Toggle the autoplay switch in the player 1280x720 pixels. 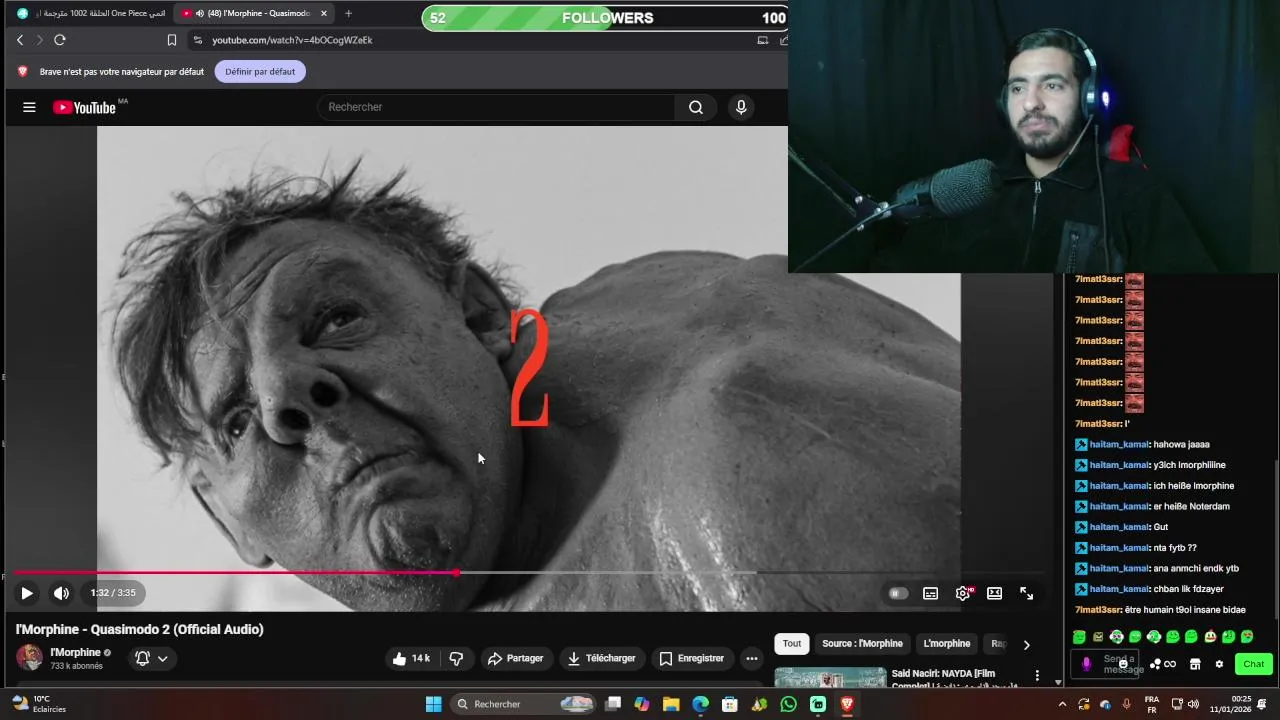[x=898, y=593]
